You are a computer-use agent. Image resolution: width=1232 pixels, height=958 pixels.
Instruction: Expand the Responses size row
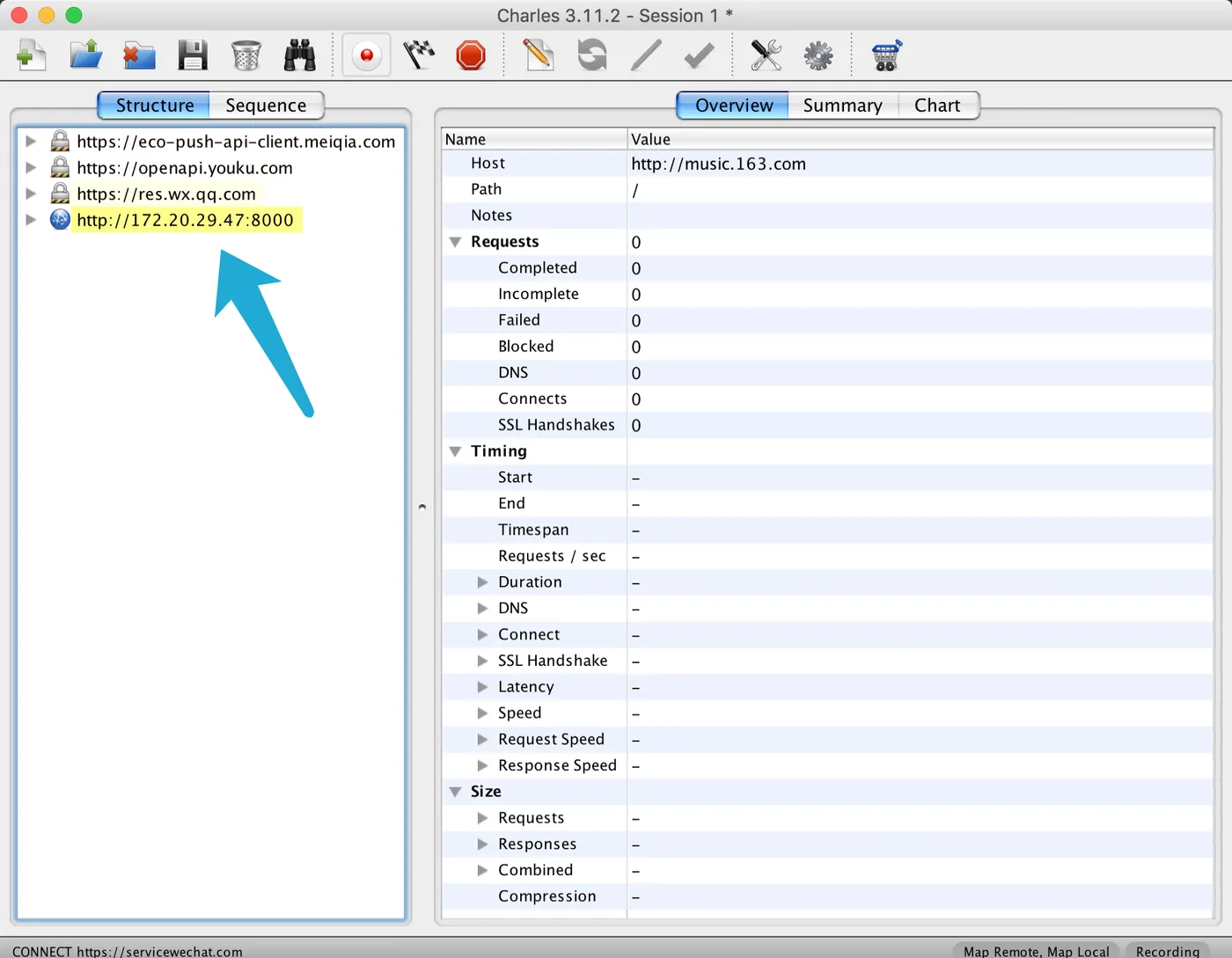482,844
